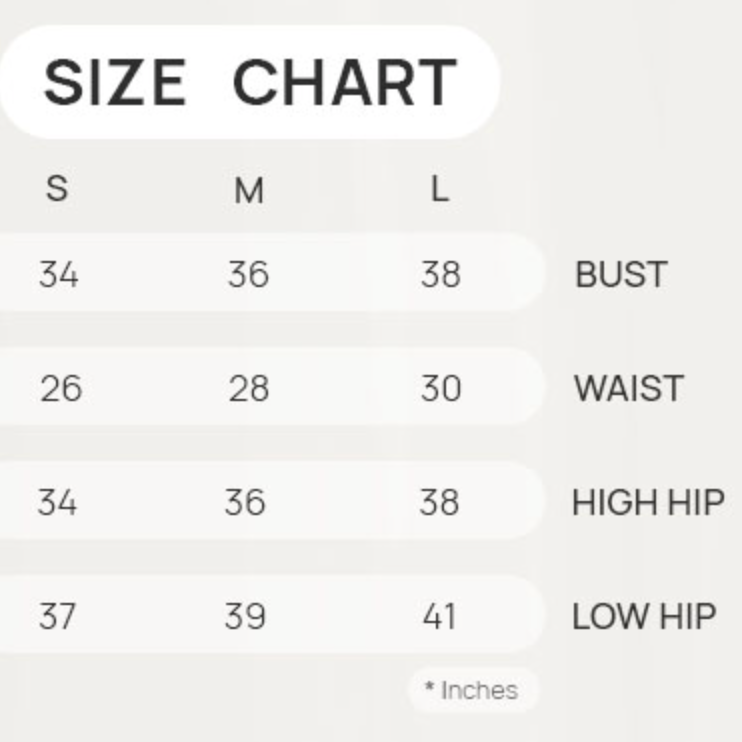Click bust value 38 for size L
Screen dimensions: 742x742
pos(440,274)
